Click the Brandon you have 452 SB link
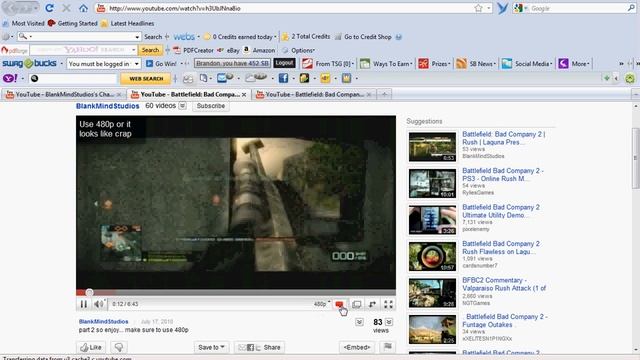This screenshot has width=640, height=360. click(233, 63)
